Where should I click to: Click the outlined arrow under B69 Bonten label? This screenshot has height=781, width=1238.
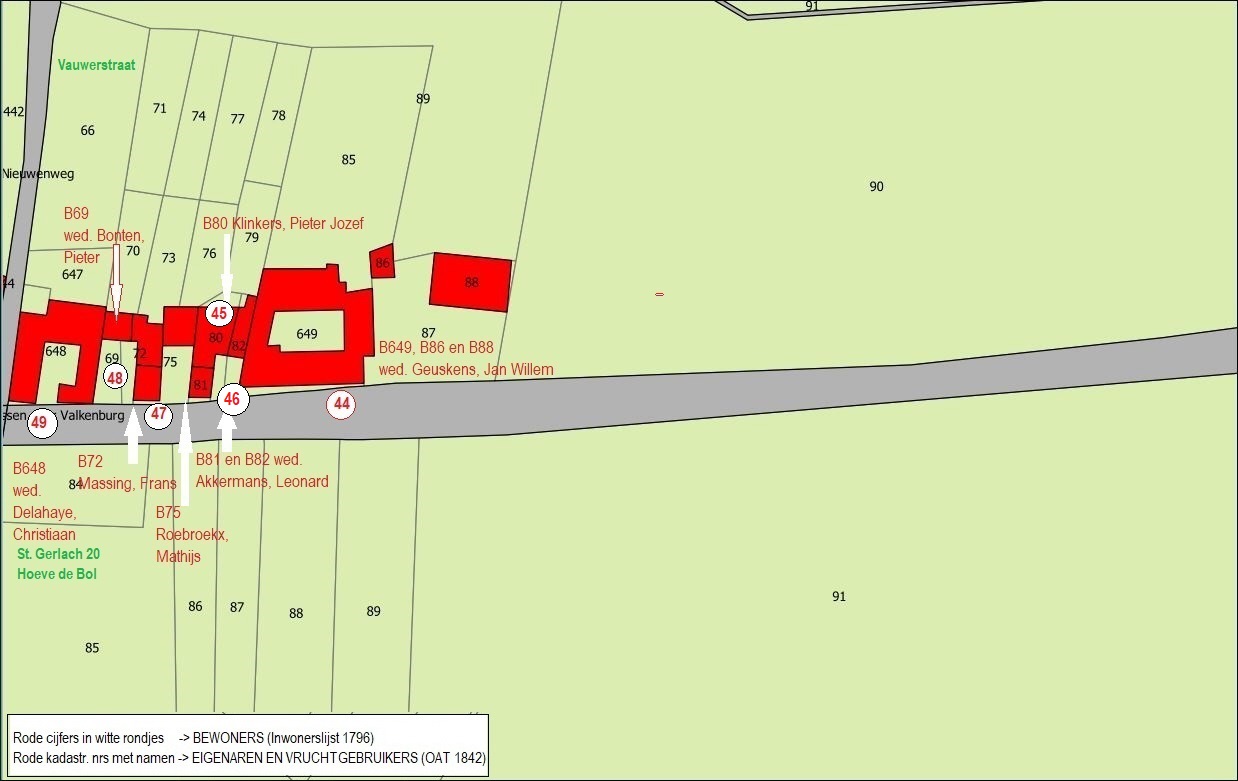tap(116, 280)
